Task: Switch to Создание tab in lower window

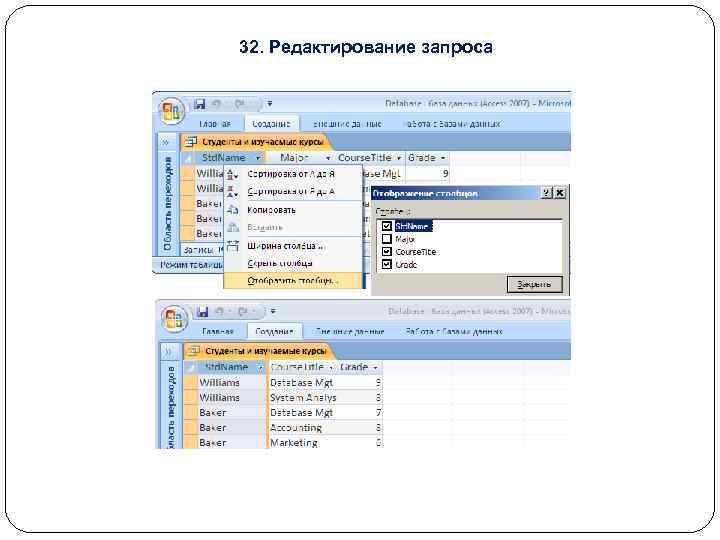Action: (x=274, y=332)
